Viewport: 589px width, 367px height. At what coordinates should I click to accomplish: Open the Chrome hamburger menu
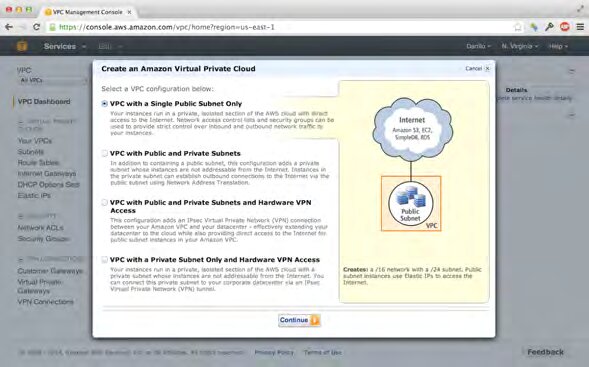580,27
